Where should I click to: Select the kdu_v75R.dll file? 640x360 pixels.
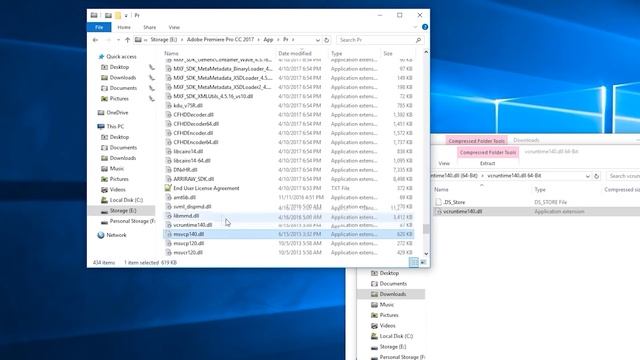click(188, 106)
